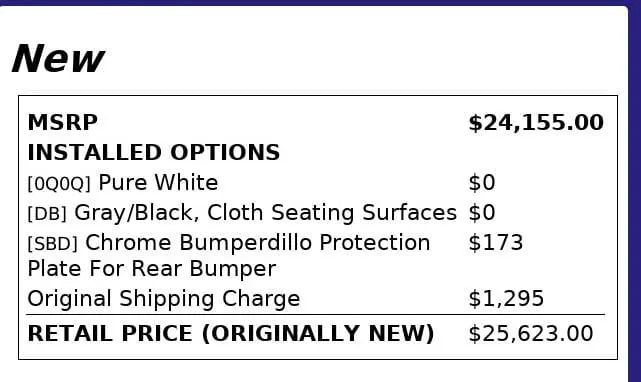Click RETAIL PRICE (ORIGINALLY NEW) label
Viewport: 641px width, 382px height.
pyautogui.click(x=231, y=333)
